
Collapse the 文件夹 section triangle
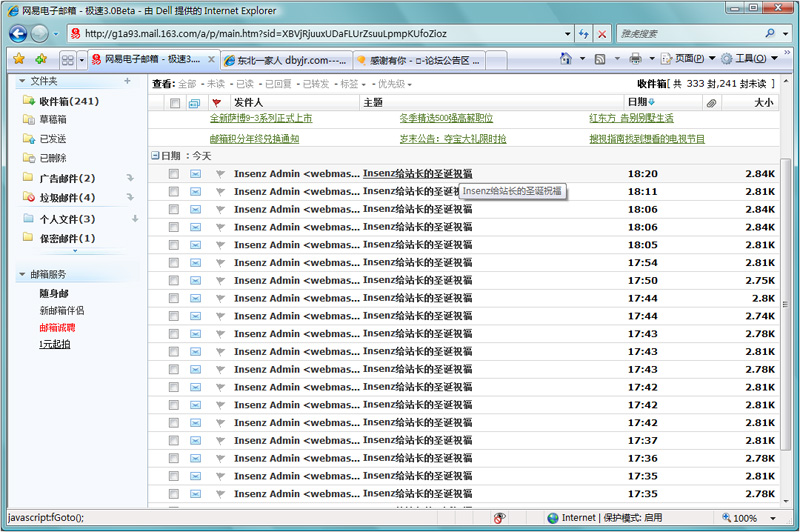pos(22,81)
